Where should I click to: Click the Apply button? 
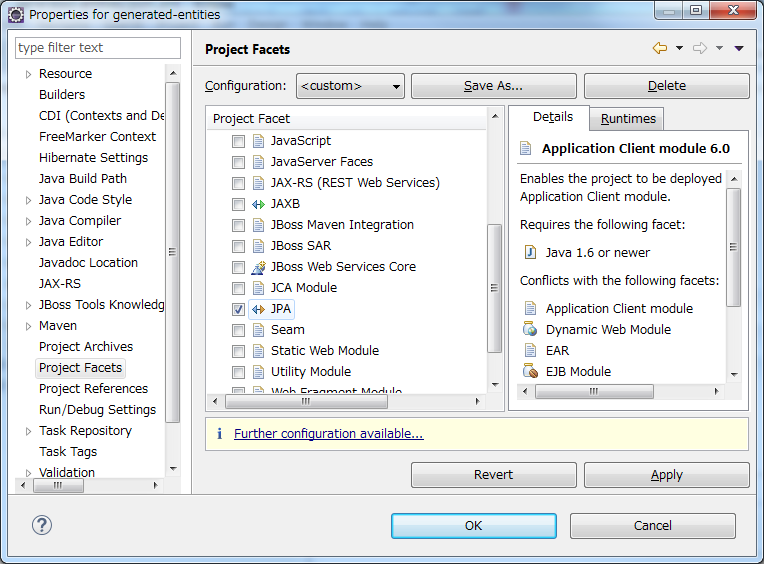coord(667,475)
